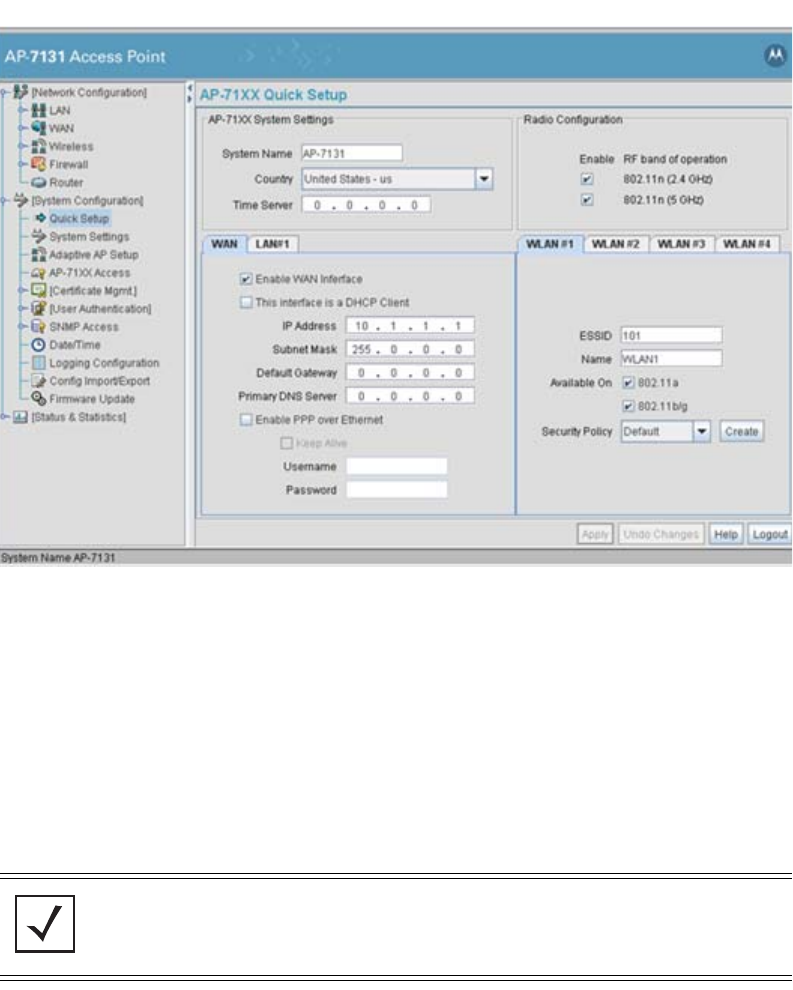The image size is (793, 990).
Task: Click the System Configuration tree icon
Action: (x=21, y=200)
